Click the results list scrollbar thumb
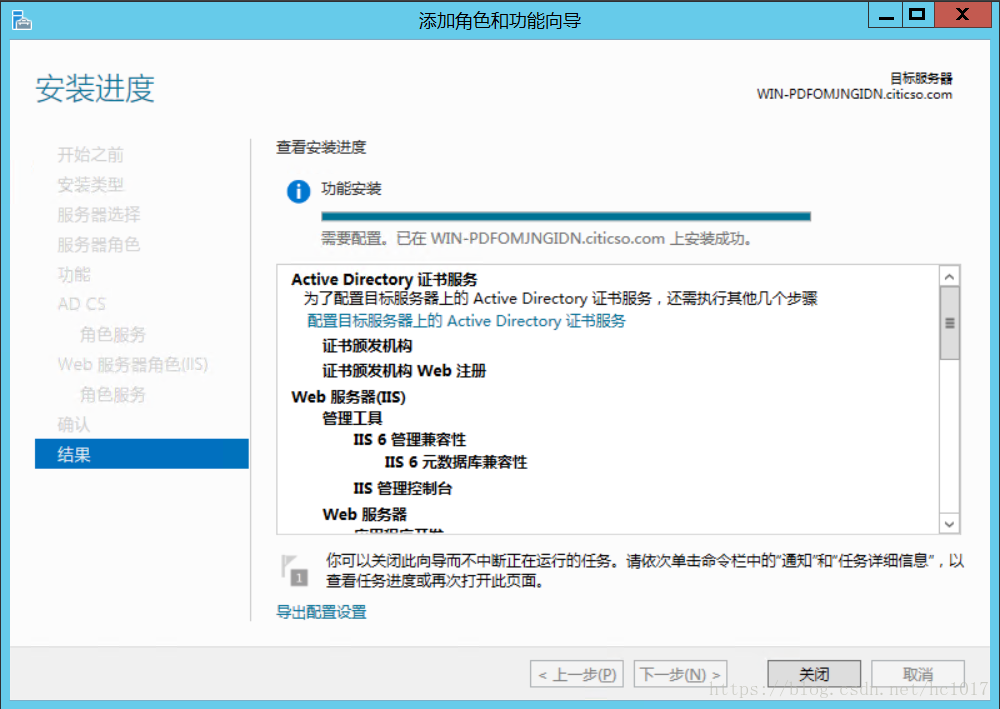Viewport: 1000px width, 709px height. [949, 323]
